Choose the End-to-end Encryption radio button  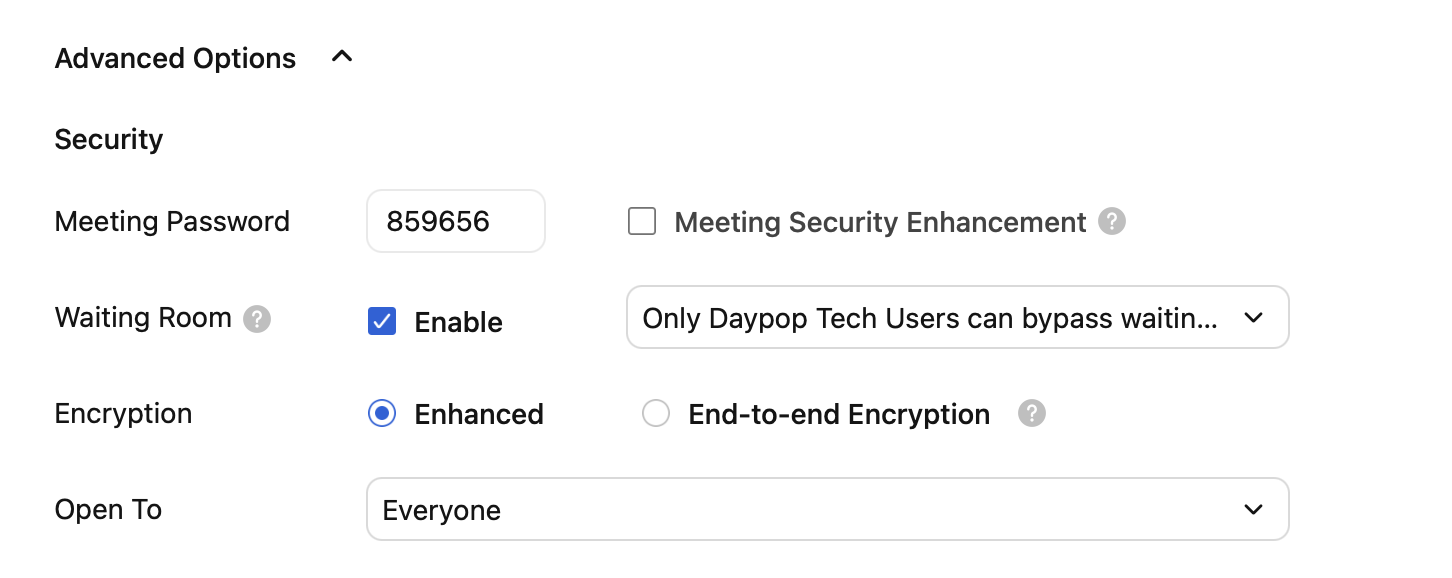click(x=656, y=413)
